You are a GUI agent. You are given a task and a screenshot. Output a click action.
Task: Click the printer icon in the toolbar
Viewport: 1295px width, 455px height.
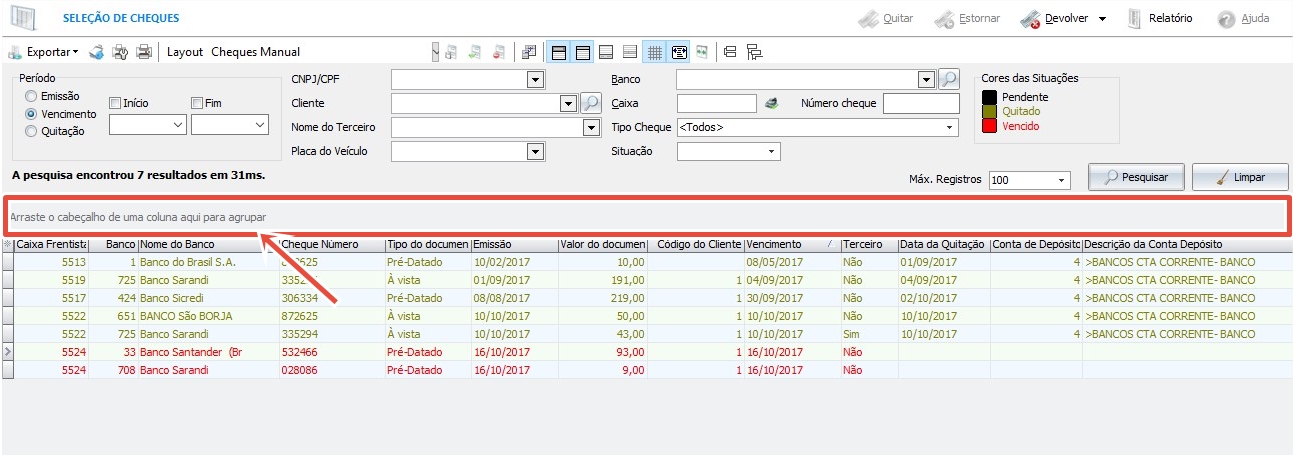pyautogui.click(x=145, y=51)
